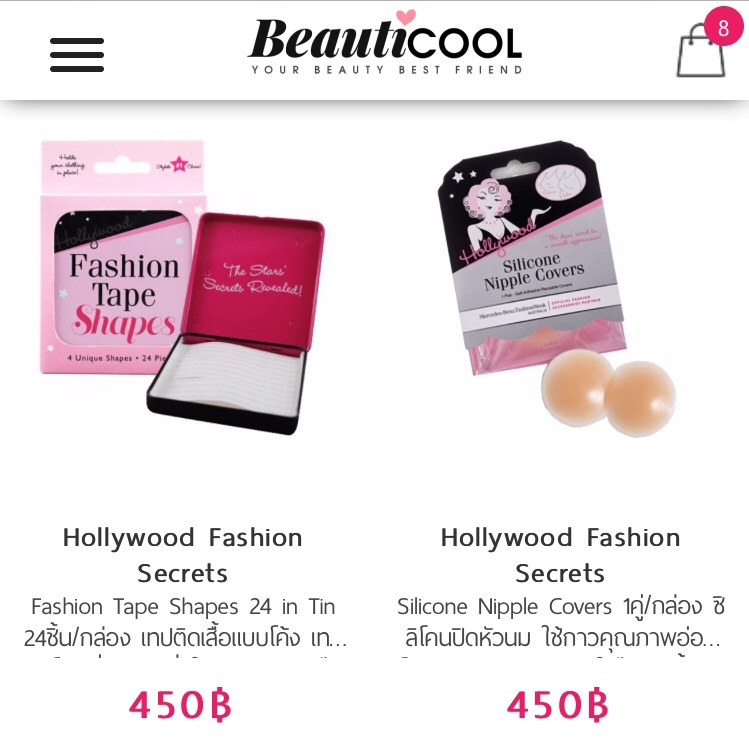The image size is (749, 737).
Task: Open the Fashion Tape Shapes 24 in Tin description
Action: (185, 622)
